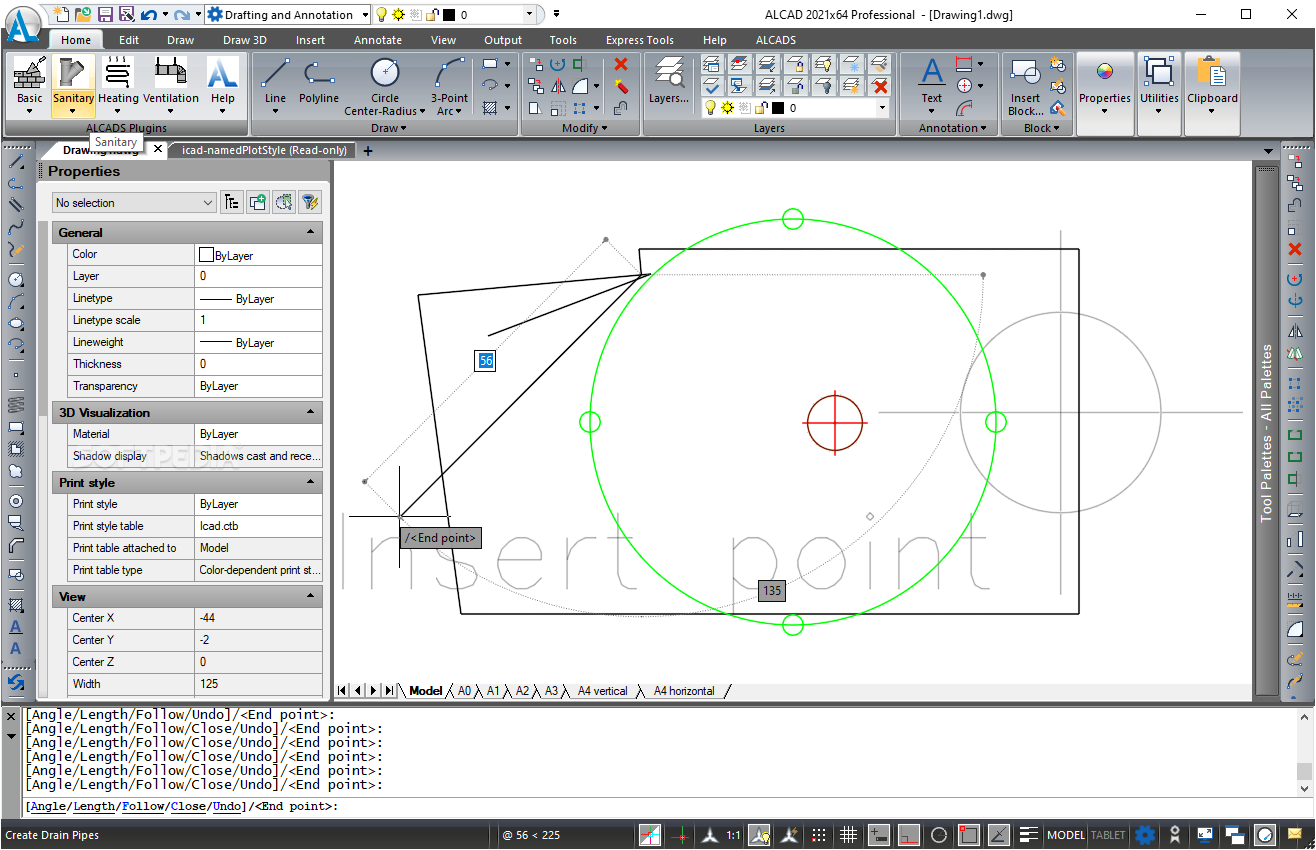Open the Layers manager from the ribbon
This screenshot has width=1316, height=850.
[x=669, y=80]
